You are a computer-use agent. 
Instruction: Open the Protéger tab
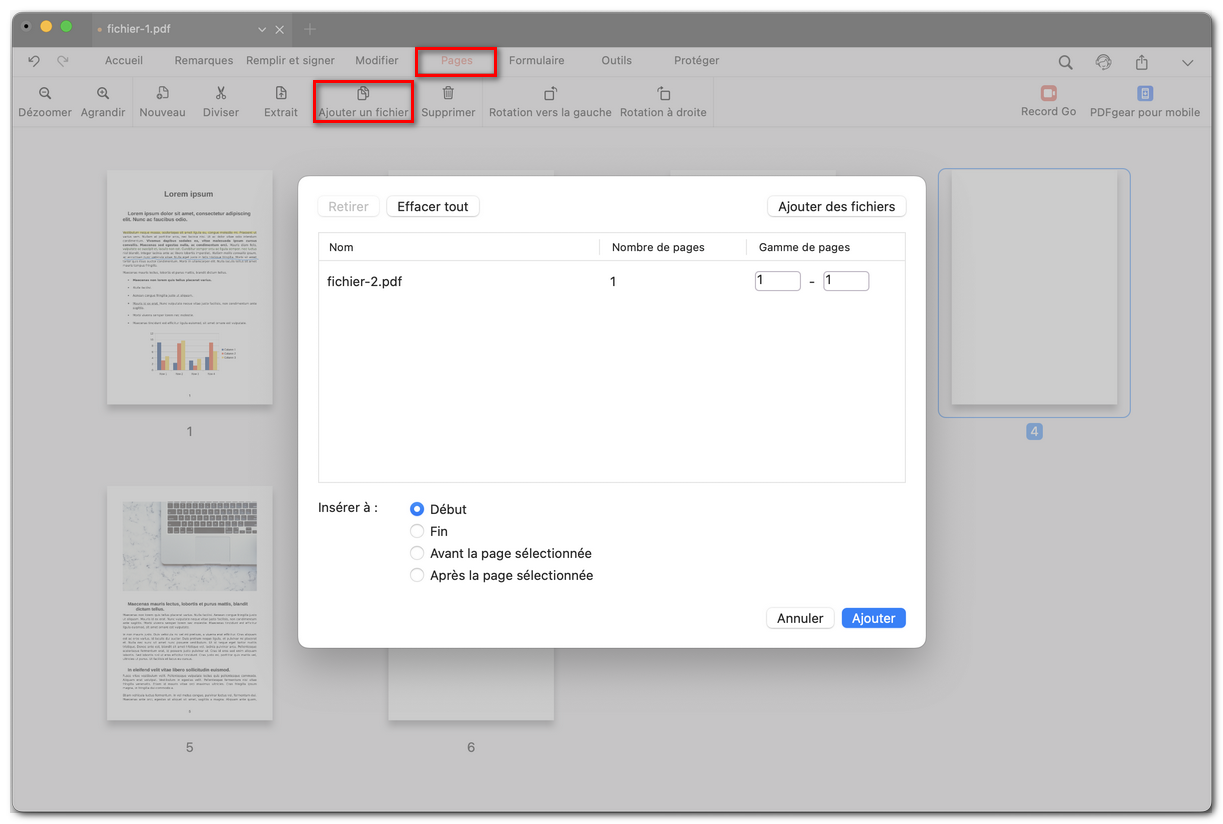tap(695, 60)
